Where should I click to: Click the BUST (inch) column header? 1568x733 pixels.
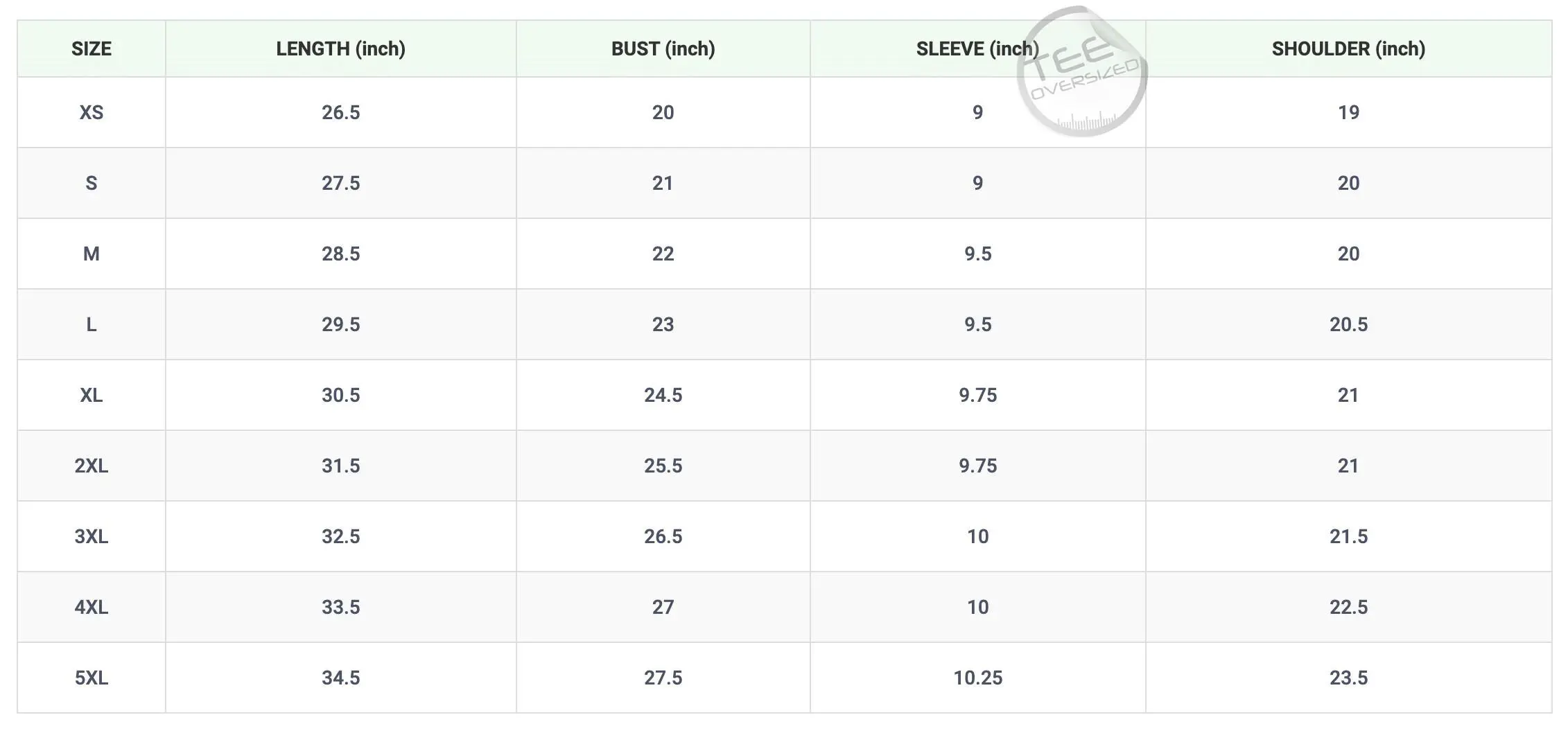[663, 48]
